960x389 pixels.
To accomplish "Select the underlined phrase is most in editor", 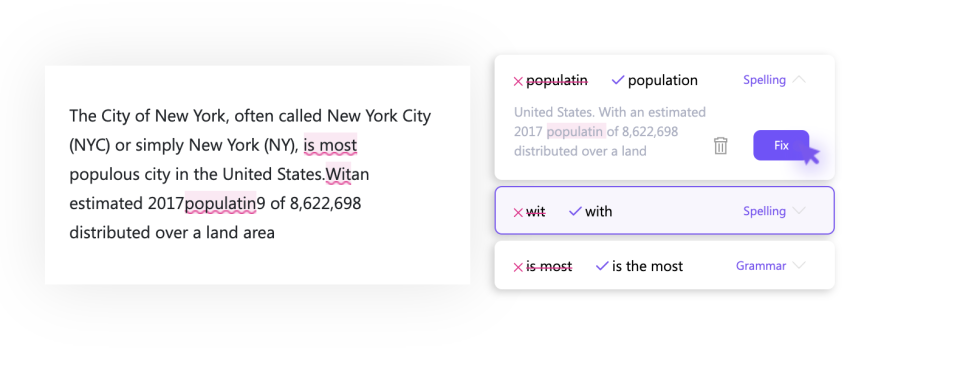I will click(330, 146).
